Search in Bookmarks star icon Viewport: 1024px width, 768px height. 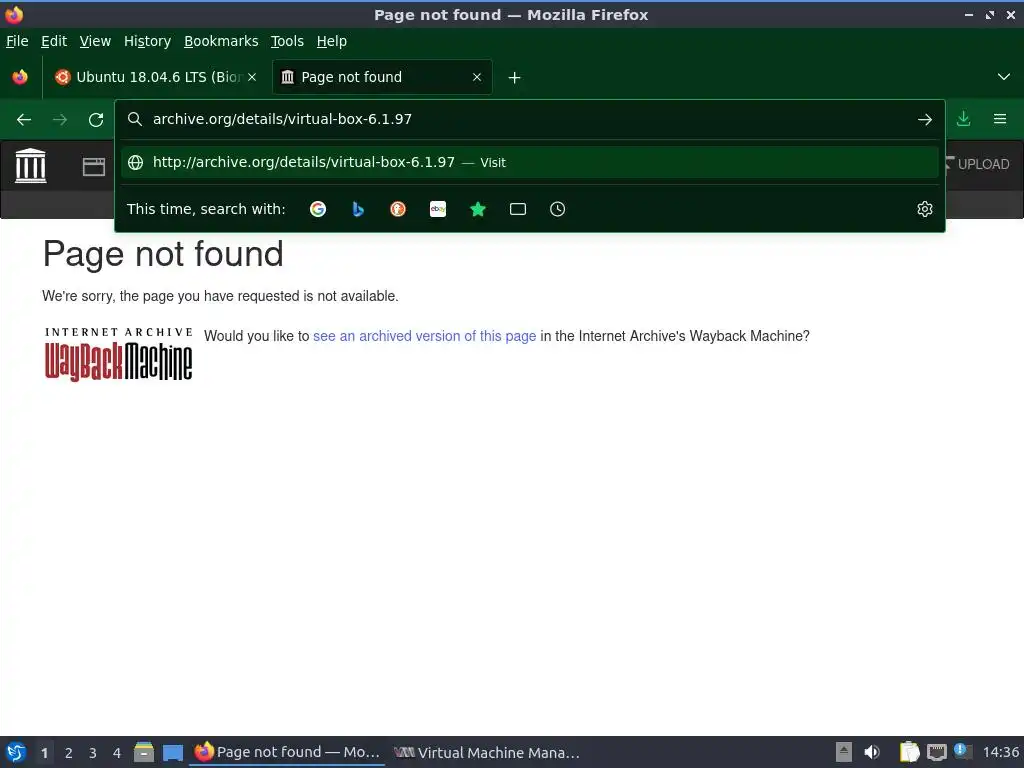pyautogui.click(x=478, y=209)
